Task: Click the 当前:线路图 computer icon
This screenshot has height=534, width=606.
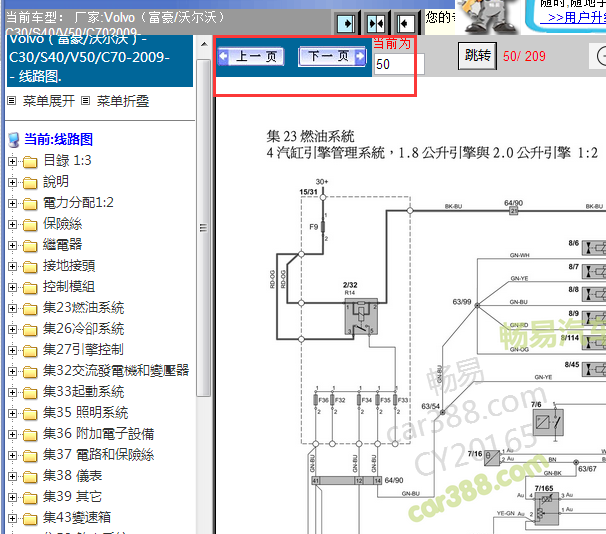Action: 14,139
